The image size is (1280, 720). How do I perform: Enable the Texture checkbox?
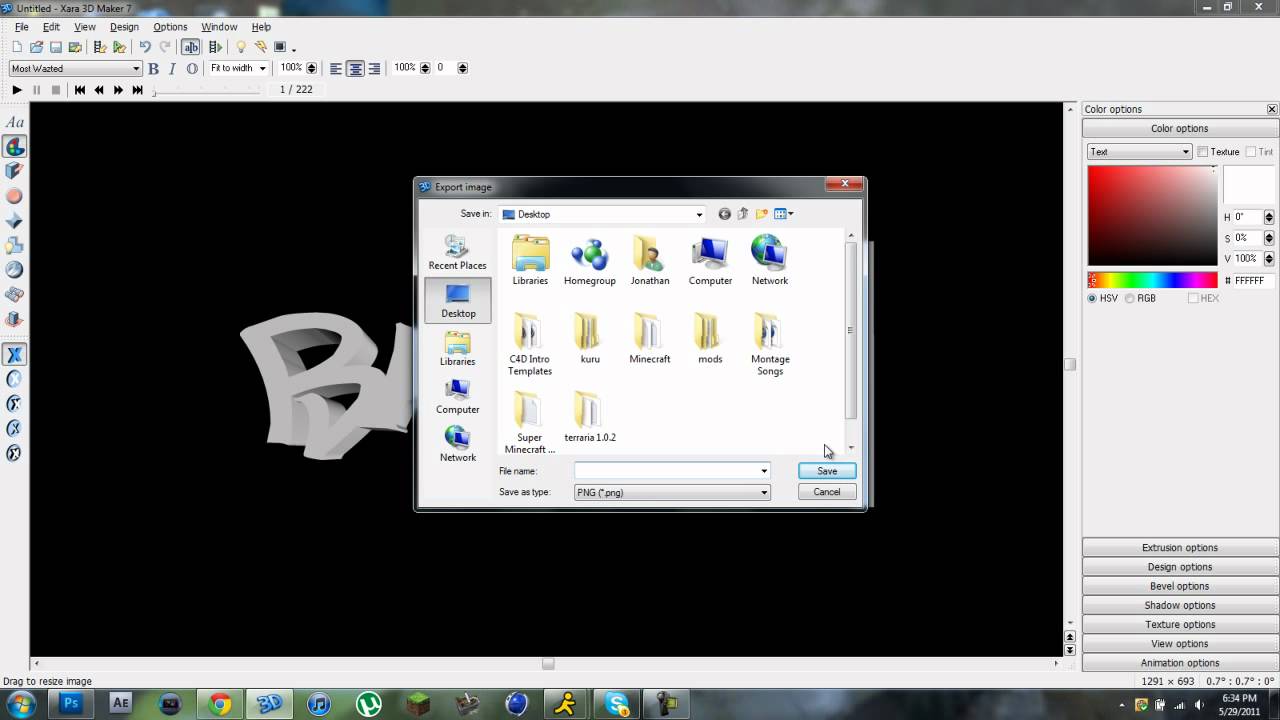[x=1203, y=152]
